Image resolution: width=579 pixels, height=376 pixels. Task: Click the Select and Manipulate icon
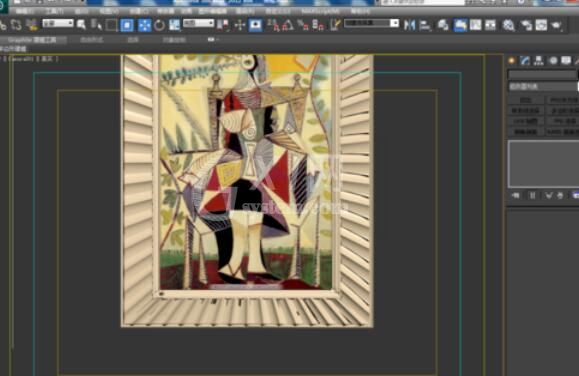tap(240, 25)
